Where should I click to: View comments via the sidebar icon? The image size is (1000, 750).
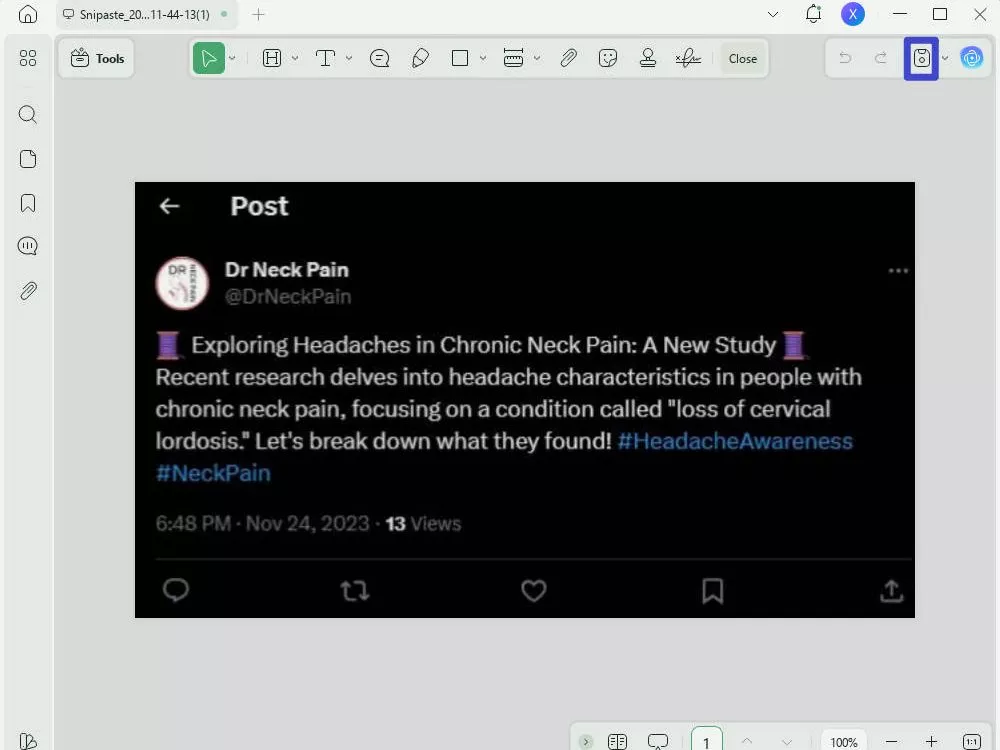tap(27, 245)
